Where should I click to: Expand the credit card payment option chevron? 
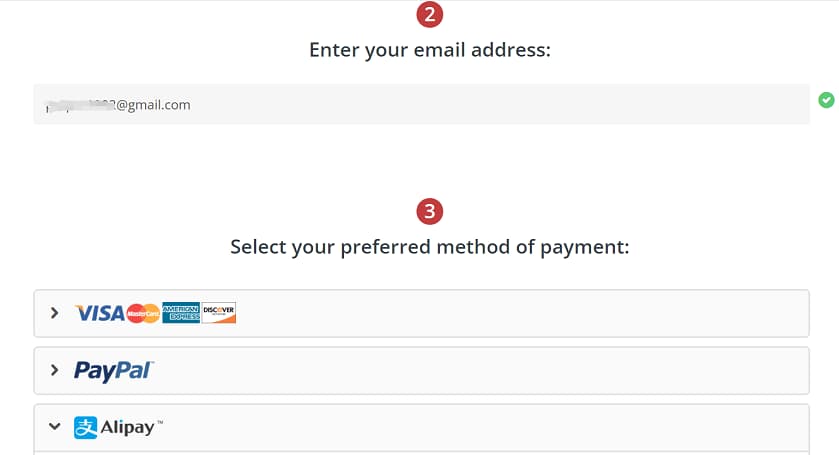tap(55, 314)
